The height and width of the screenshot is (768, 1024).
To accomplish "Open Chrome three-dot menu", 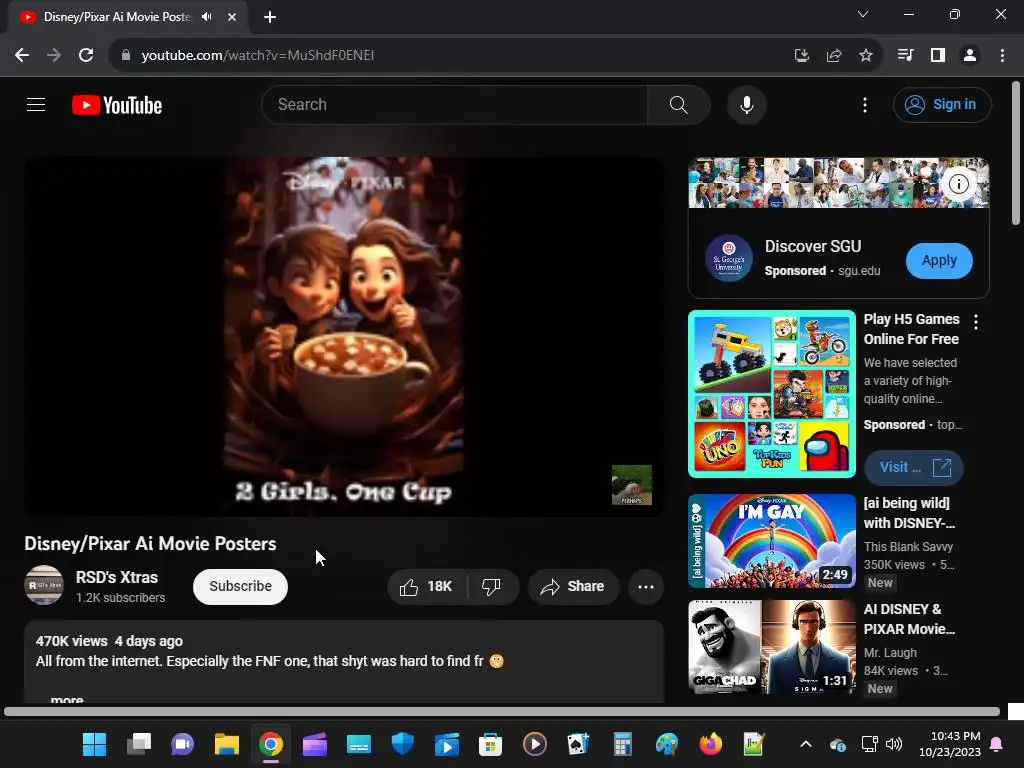I will pyautogui.click(x=1002, y=55).
